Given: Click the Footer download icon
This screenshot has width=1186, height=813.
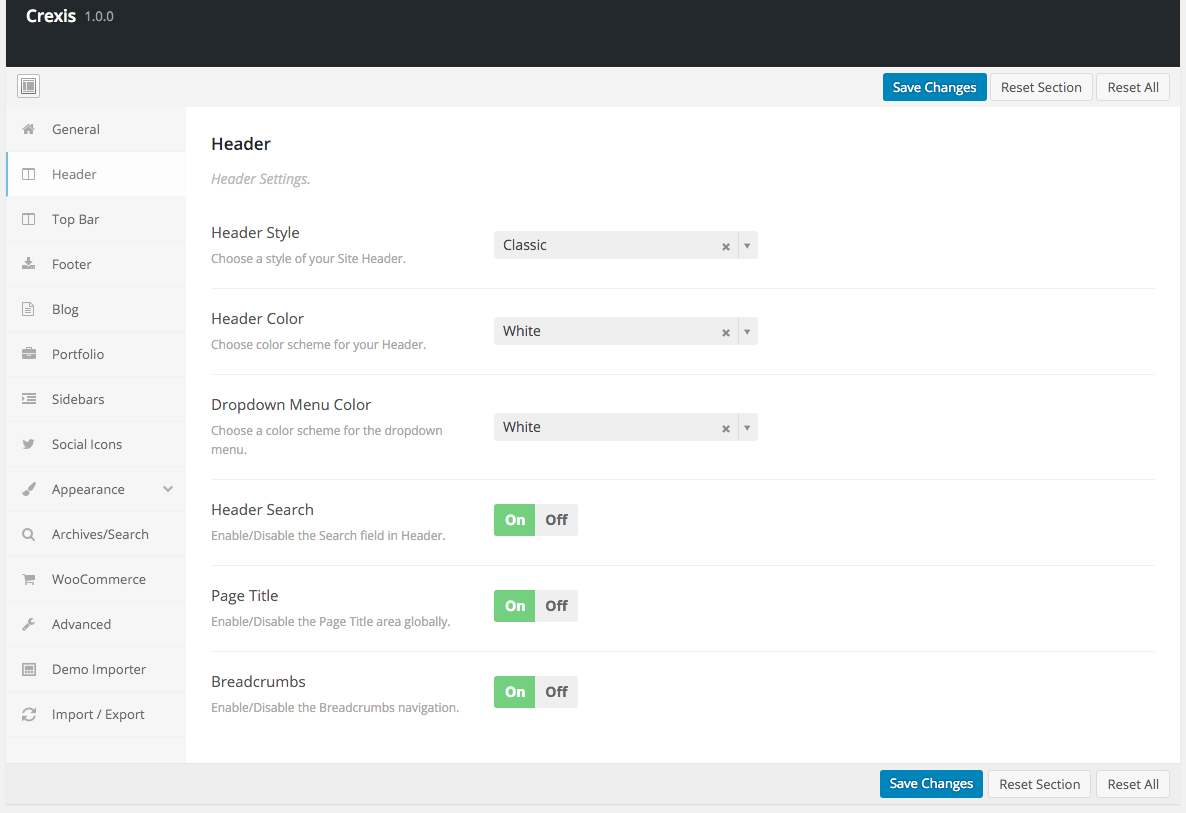Looking at the screenshot, I should pyautogui.click(x=29, y=264).
